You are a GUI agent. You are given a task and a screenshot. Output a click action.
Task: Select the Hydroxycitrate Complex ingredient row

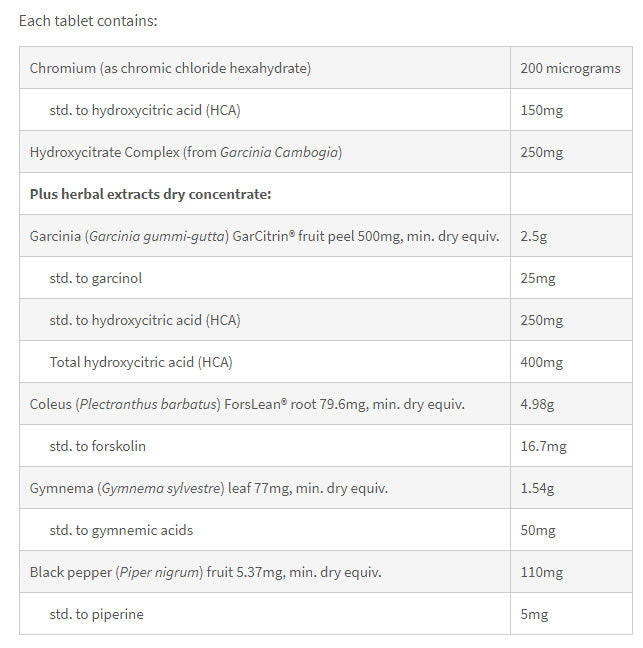point(186,152)
